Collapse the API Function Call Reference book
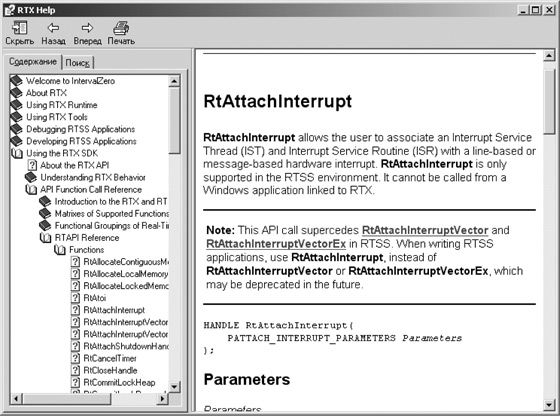Screen dimensions: 560x416 31,190
